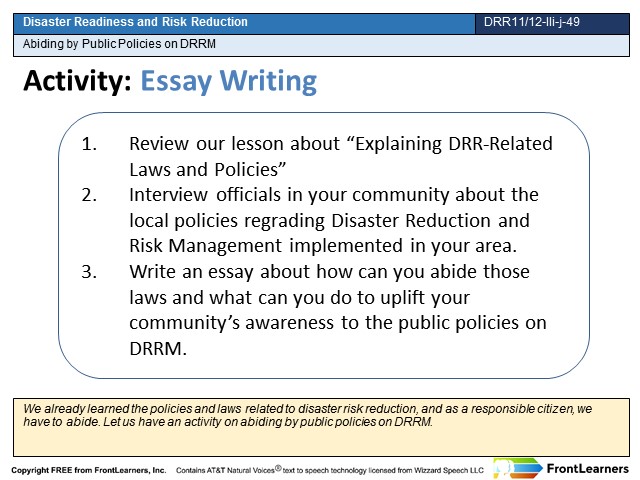Screen dimensions: 640x480
Task: Click the narration line starting 'have to abide. Let us'
Action: (x=228, y=422)
